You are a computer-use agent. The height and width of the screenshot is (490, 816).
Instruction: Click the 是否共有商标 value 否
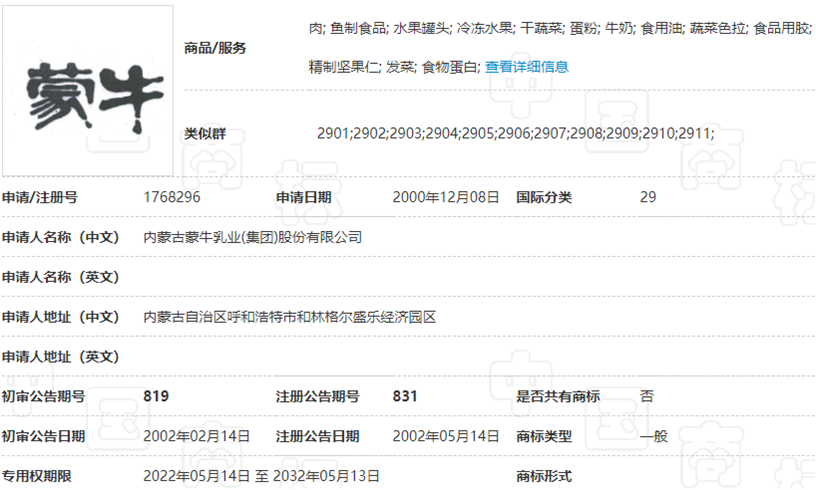(x=646, y=396)
